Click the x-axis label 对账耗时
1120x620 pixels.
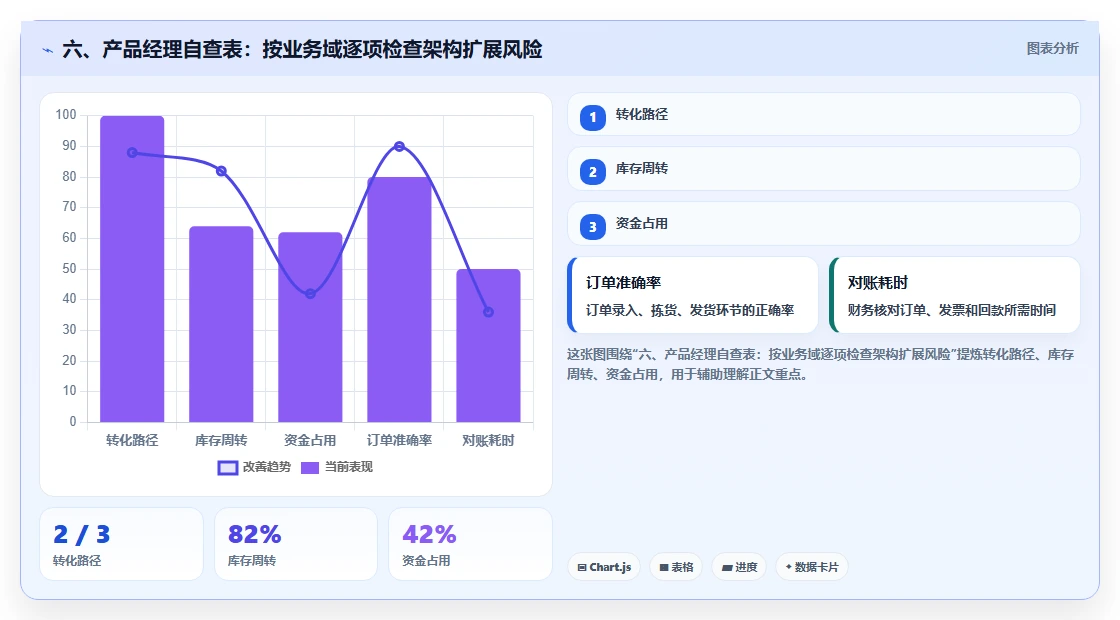coord(489,441)
